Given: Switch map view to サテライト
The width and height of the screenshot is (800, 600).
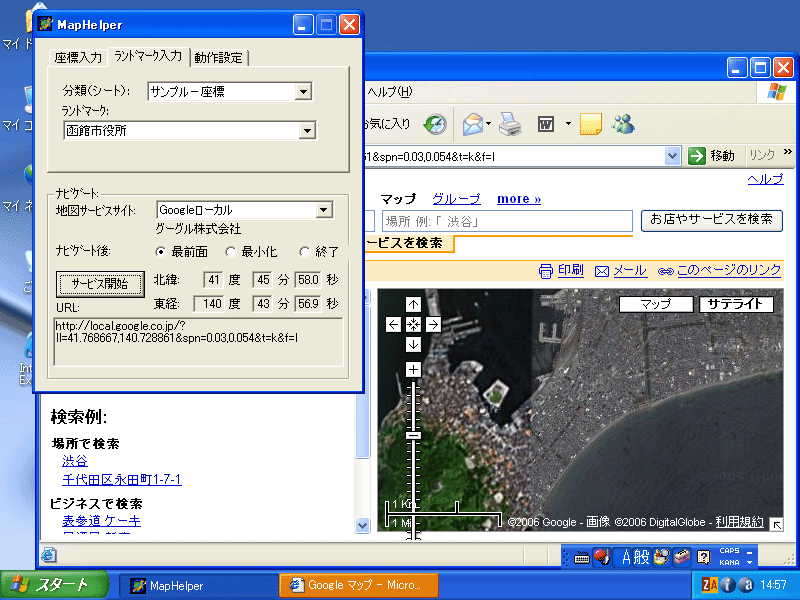Looking at the screenshot, I should pyautogui.click(x=736, y=305).
